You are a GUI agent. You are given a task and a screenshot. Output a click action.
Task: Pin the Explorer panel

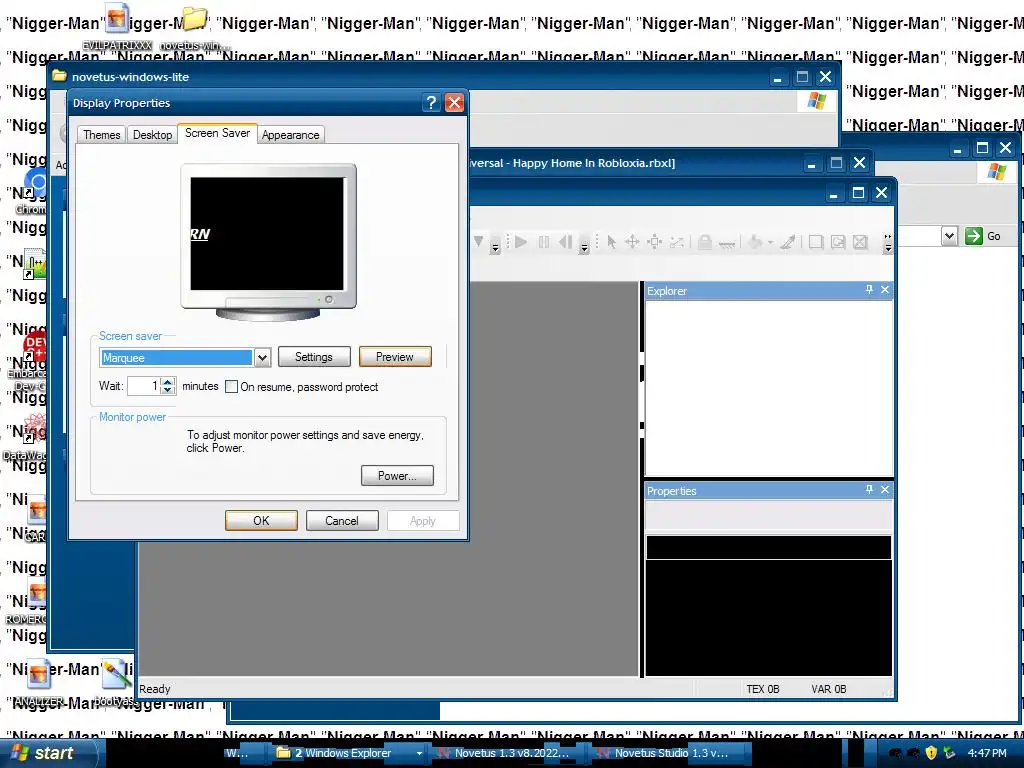click(x=869, y=289)
